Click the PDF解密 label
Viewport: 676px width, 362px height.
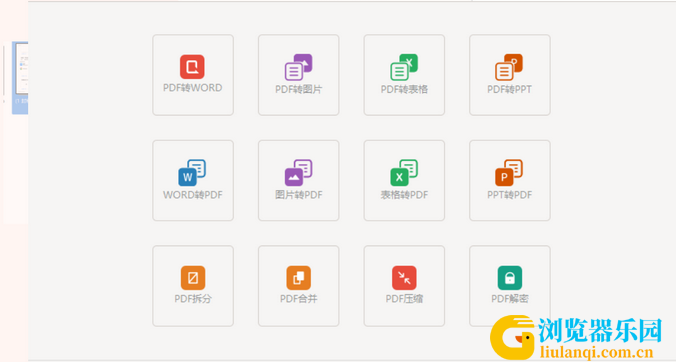tap(510, 299)
